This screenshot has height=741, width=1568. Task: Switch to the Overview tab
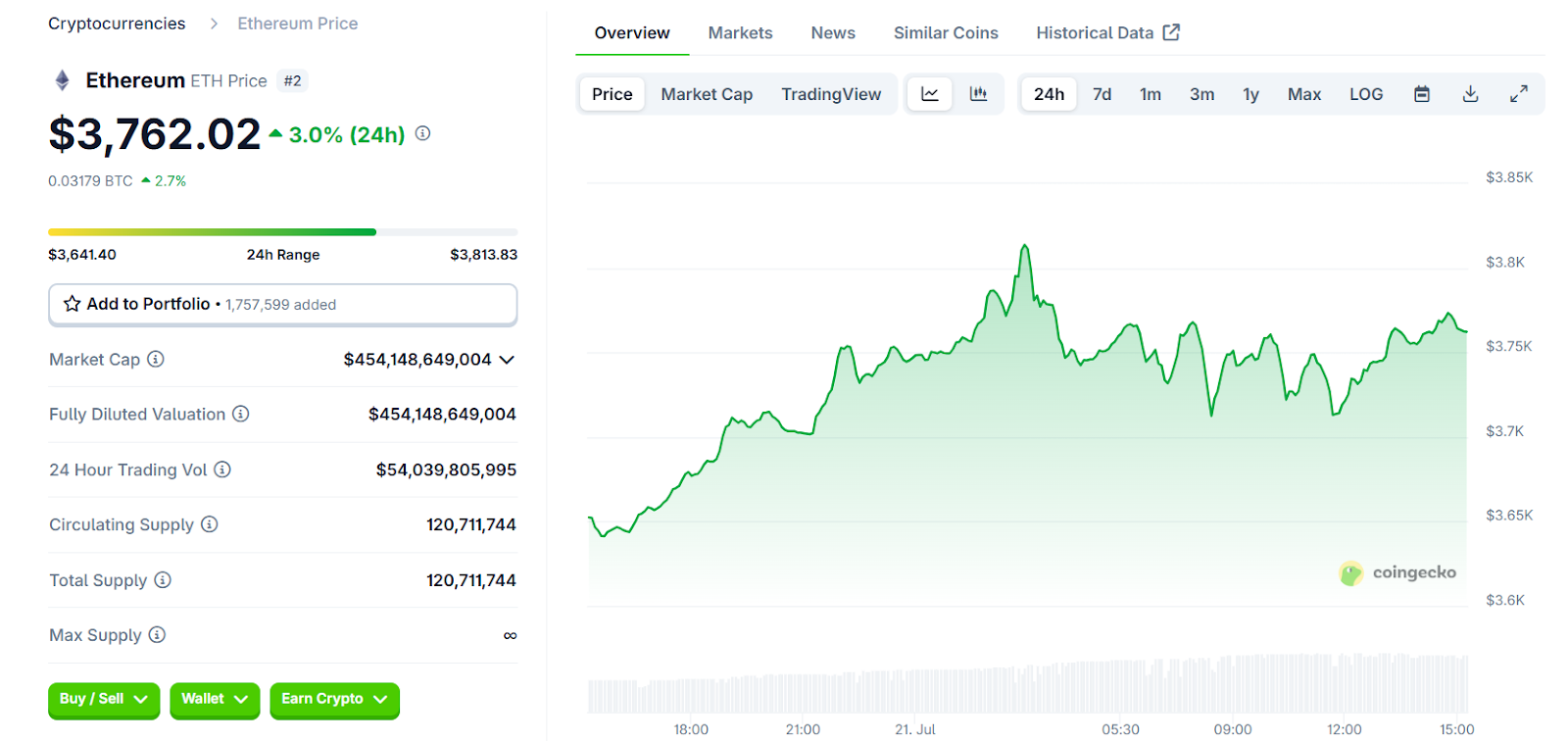click(x=632, y=33)
